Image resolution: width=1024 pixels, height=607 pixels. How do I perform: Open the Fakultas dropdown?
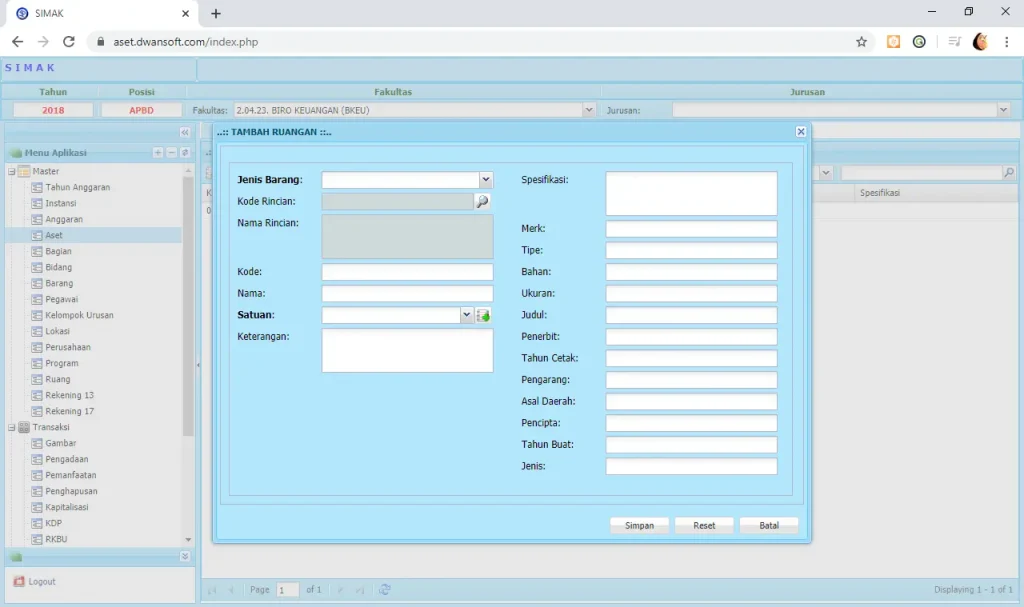pyautogui.click(x=588, y=110)
